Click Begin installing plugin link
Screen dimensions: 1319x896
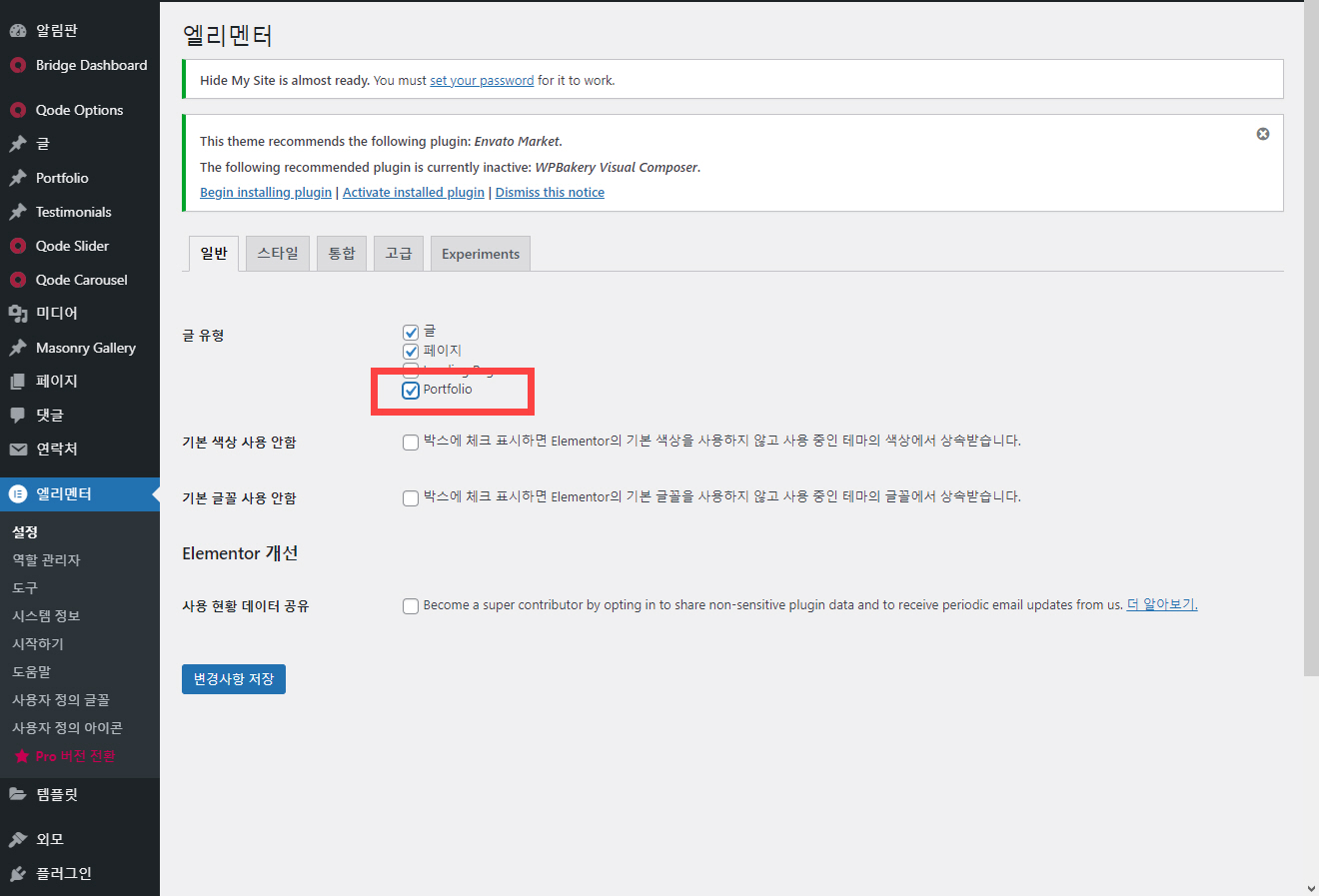(x=266, y=193)
